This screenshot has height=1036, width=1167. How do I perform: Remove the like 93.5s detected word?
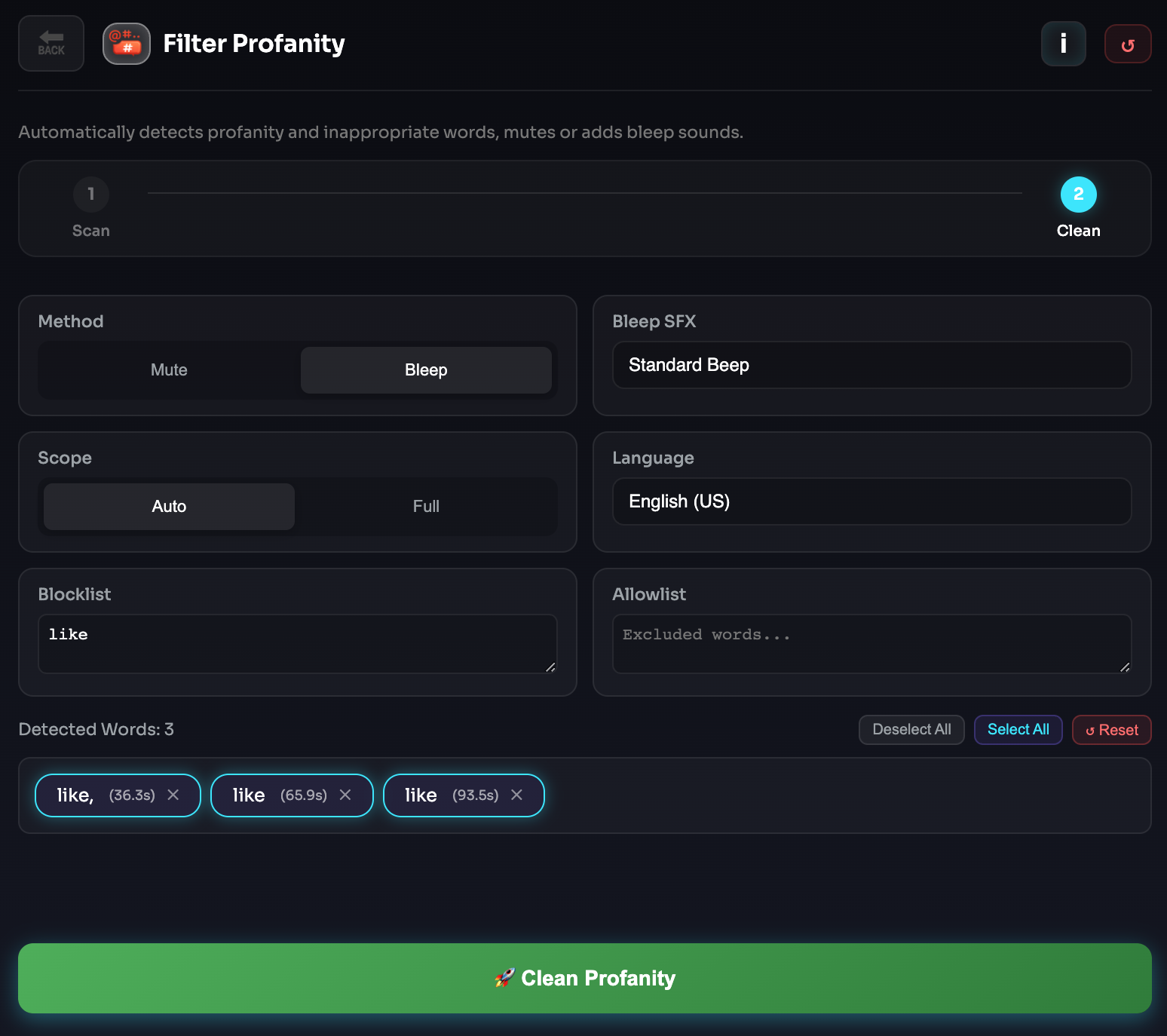pos(517,795)
